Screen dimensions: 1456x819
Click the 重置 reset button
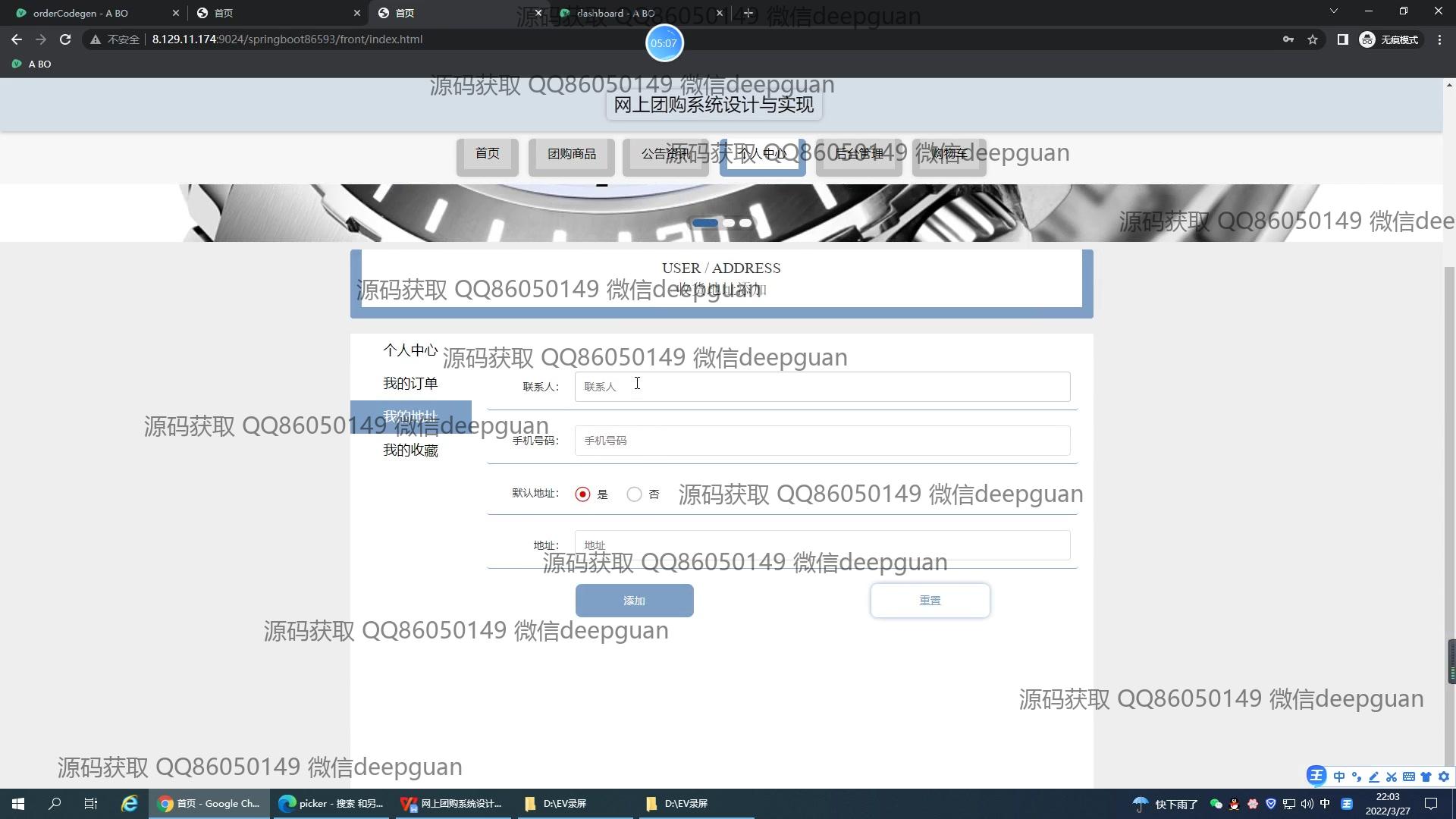tap(930, 601)
